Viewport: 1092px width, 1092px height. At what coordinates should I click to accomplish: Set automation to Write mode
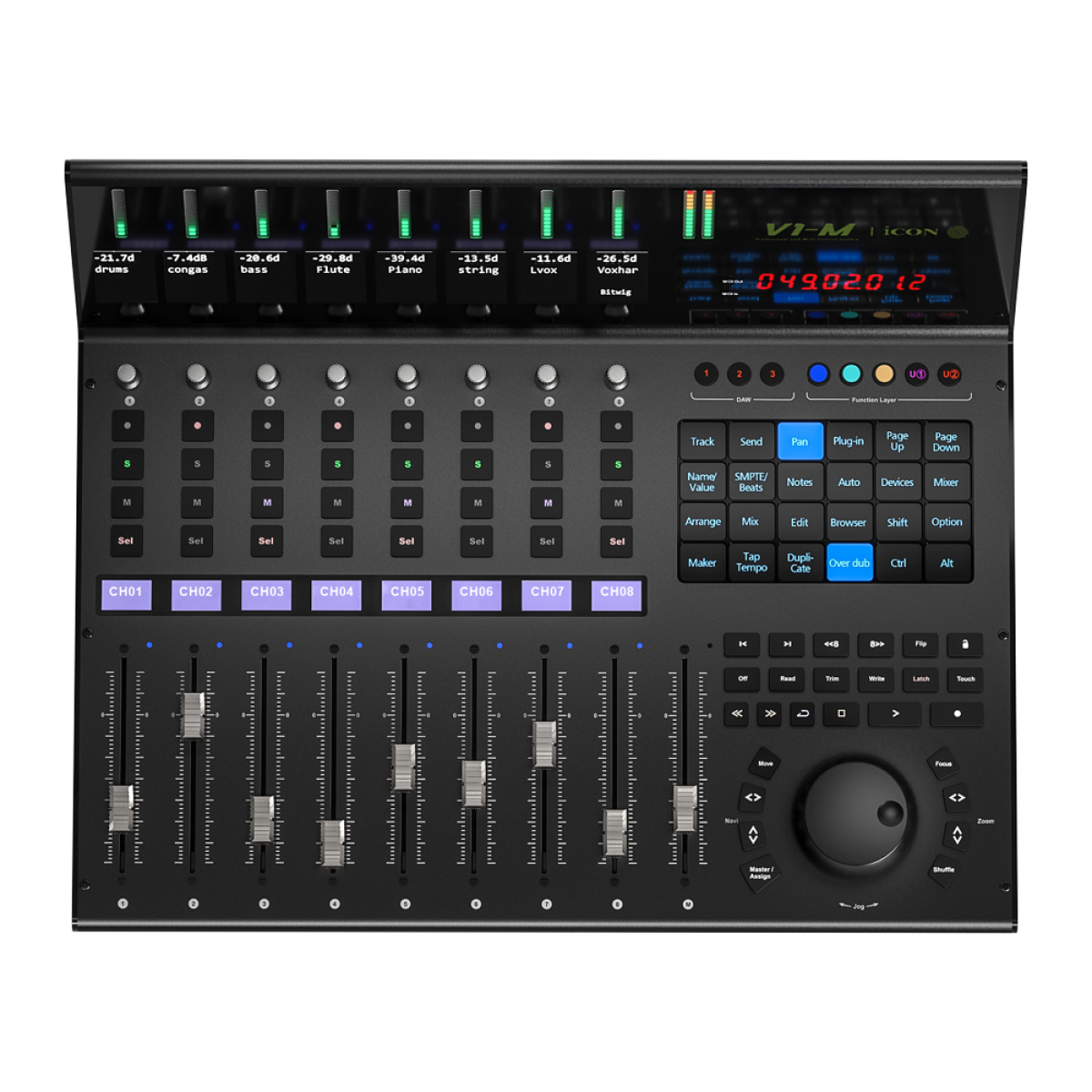pos(876,679)
